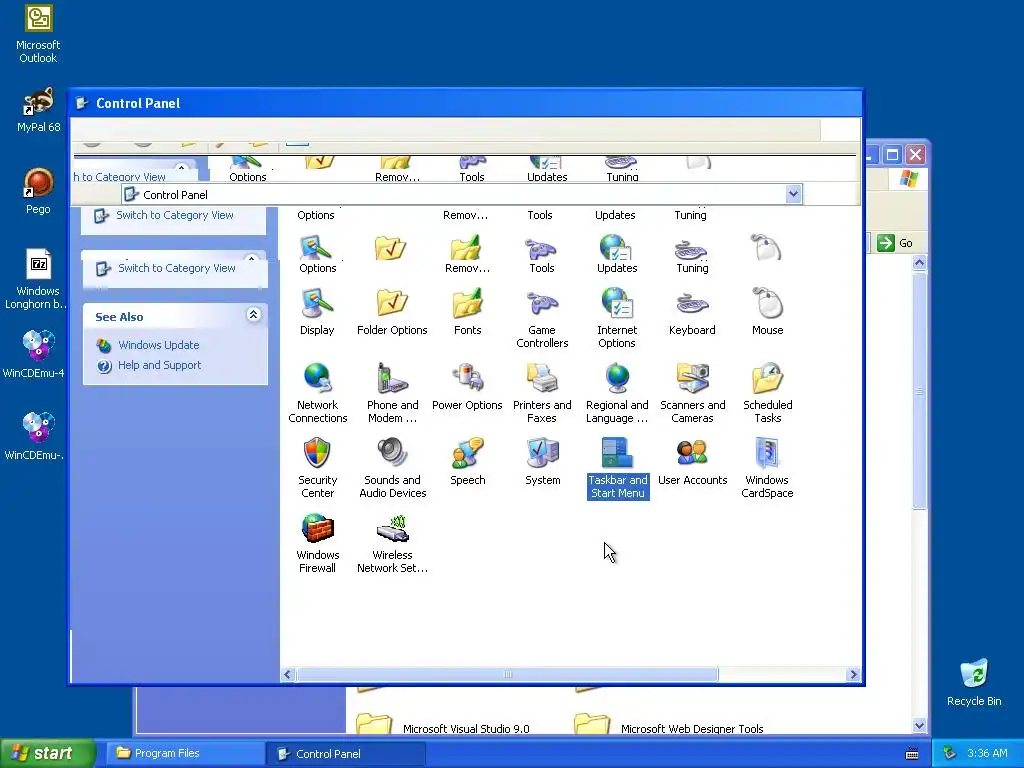Open Microsoft Visual Studio 9.0 folder

pyautogui.click(x=443, y=726)
